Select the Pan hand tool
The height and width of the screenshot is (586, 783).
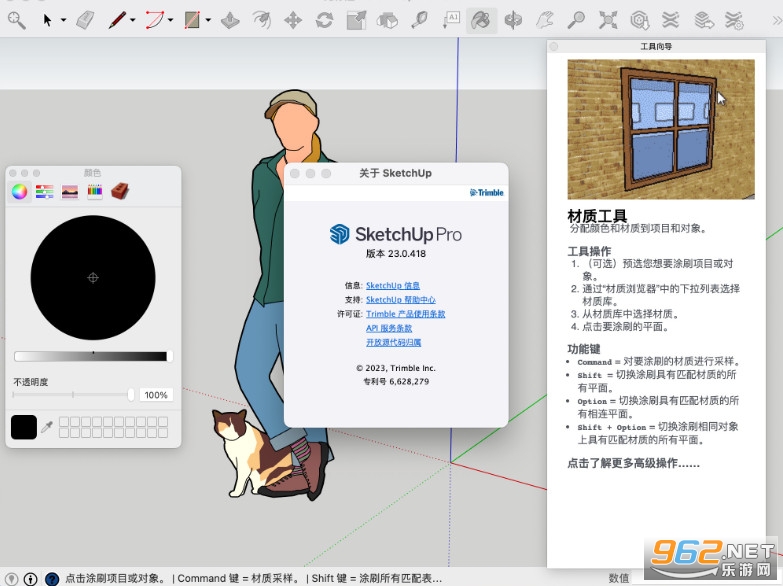click(544, 20)
